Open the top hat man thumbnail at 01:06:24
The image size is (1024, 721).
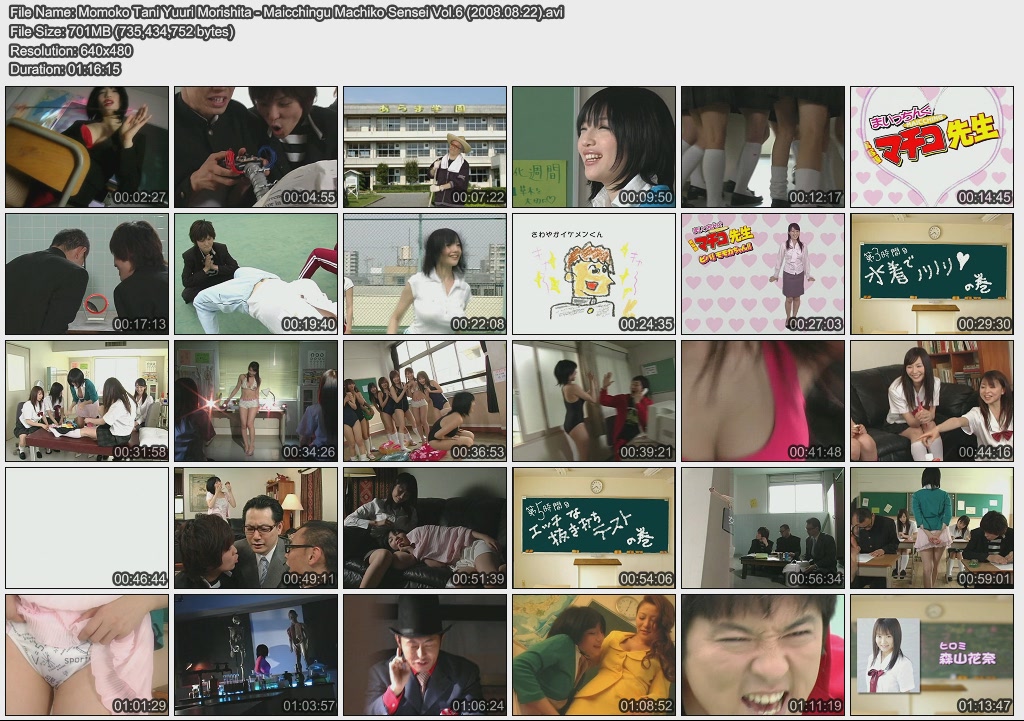pyautogui.click(x=425, y=655)
